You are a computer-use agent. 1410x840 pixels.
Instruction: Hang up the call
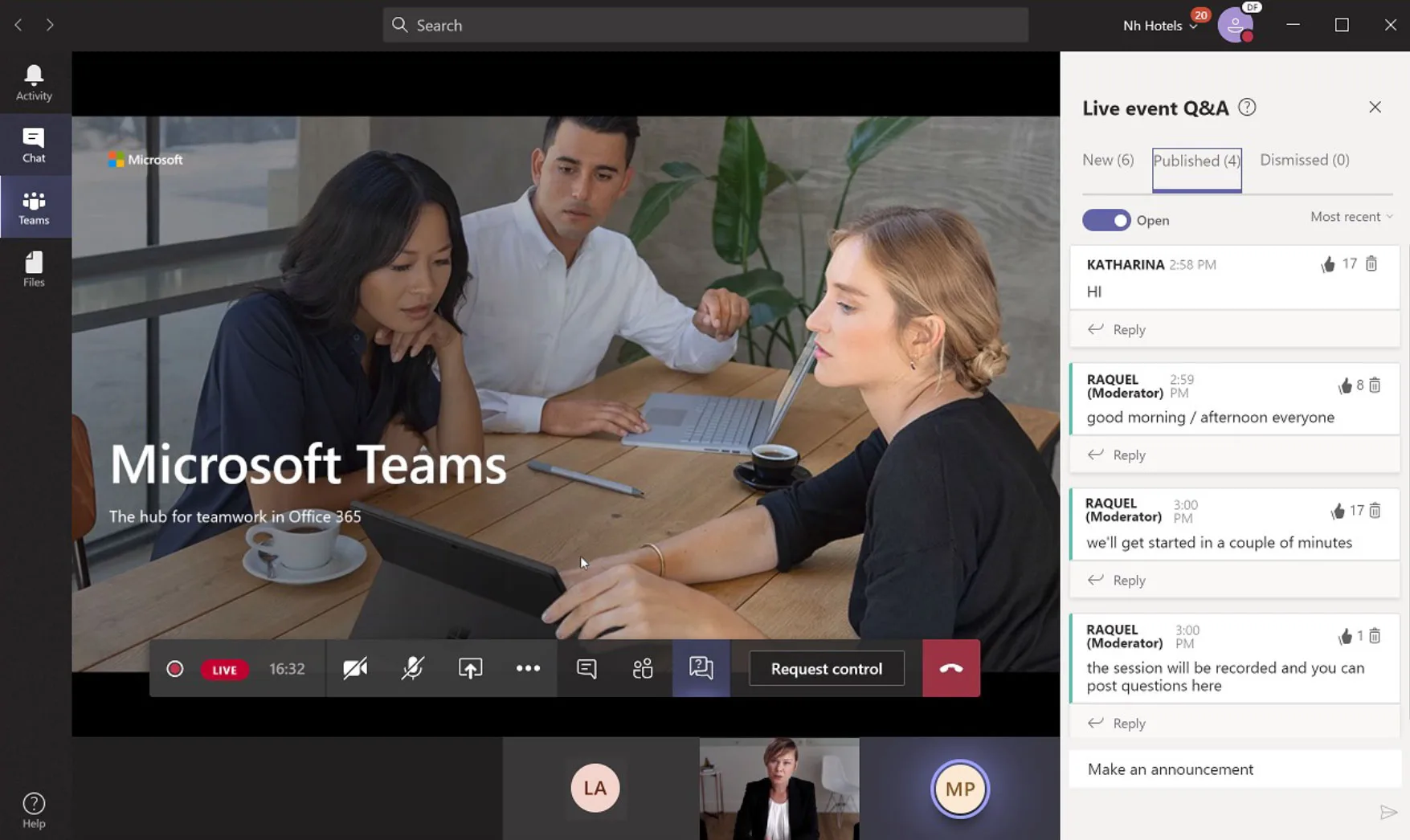[x=951, y=668]
